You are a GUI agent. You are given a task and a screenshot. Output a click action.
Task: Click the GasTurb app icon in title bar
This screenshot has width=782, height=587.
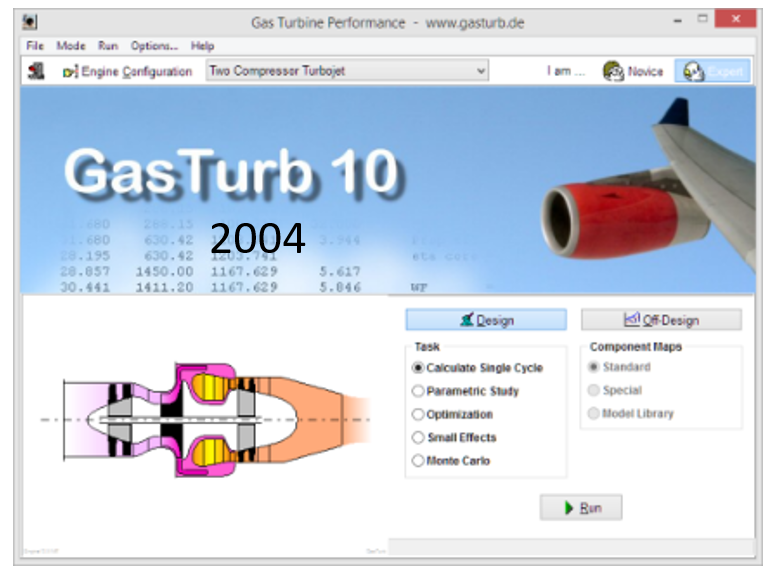pos(30,22)
